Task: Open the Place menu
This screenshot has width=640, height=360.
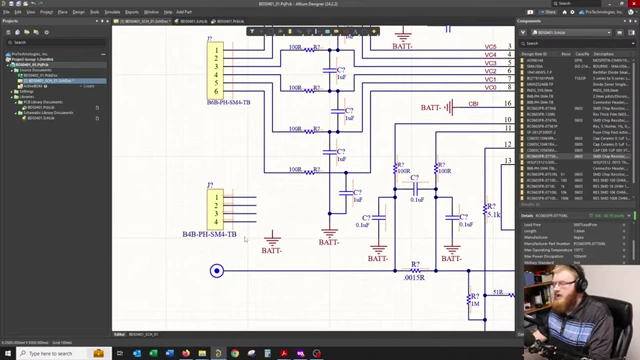Action: point(62,12)
